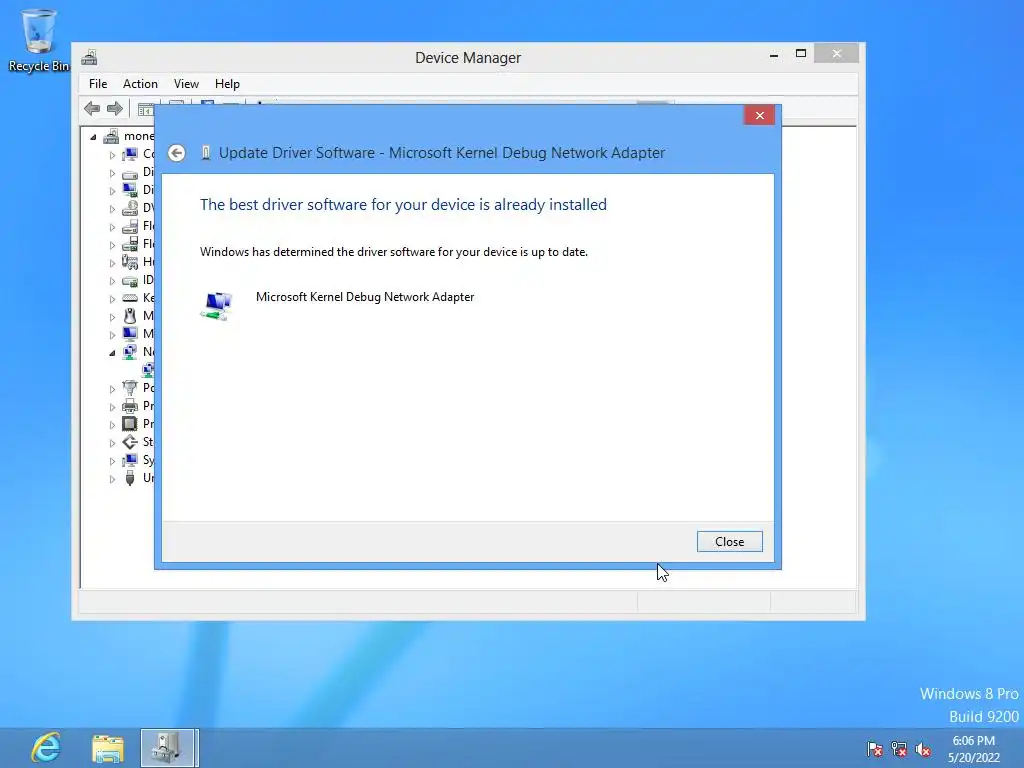Click the 'Windows has determined the driver' sentence
This screenshot has width=1024, height=768.
pos(394,251)
